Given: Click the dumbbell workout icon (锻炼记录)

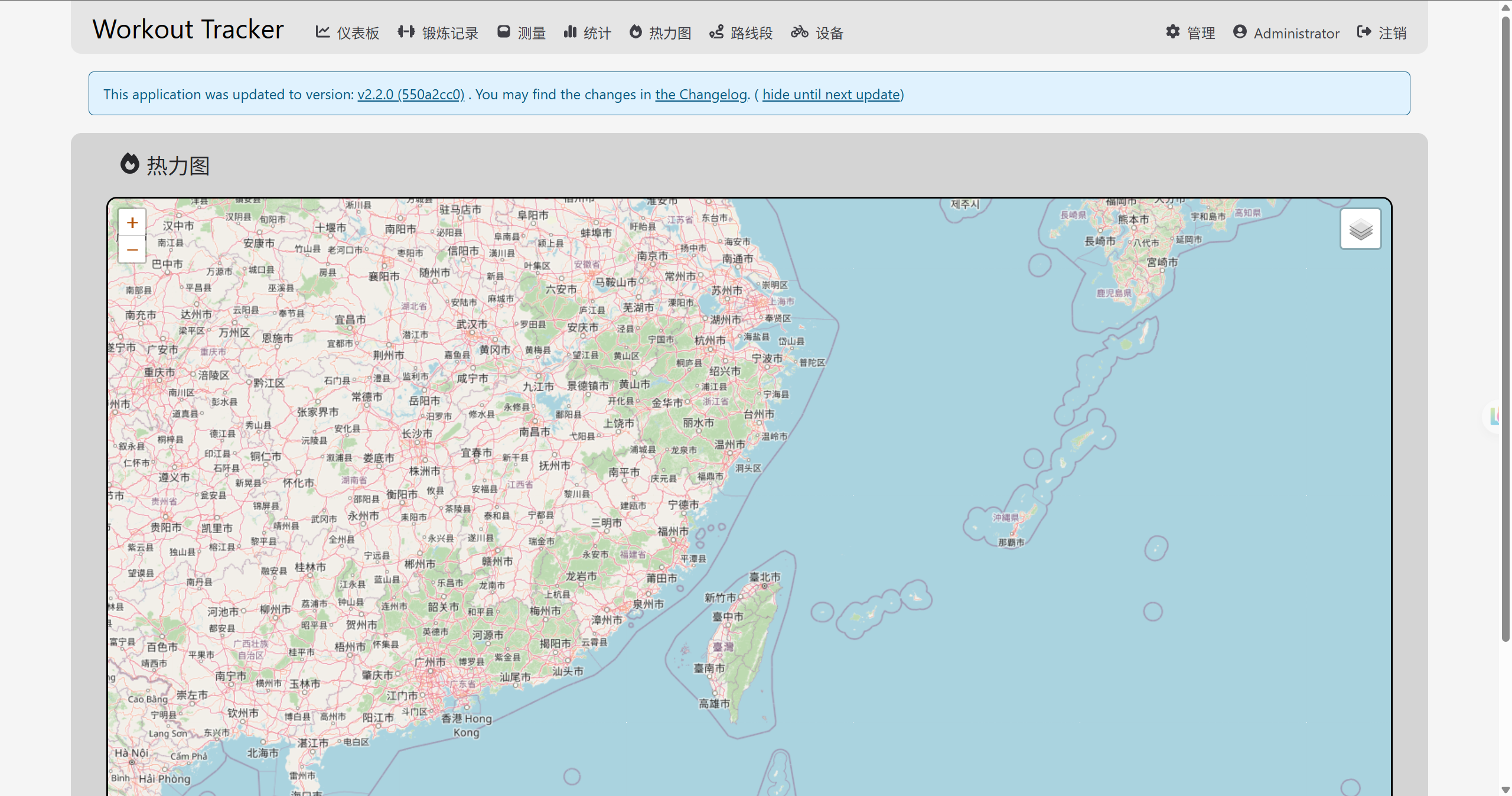Looking at the screenshot, I should [x=406, y=32].
